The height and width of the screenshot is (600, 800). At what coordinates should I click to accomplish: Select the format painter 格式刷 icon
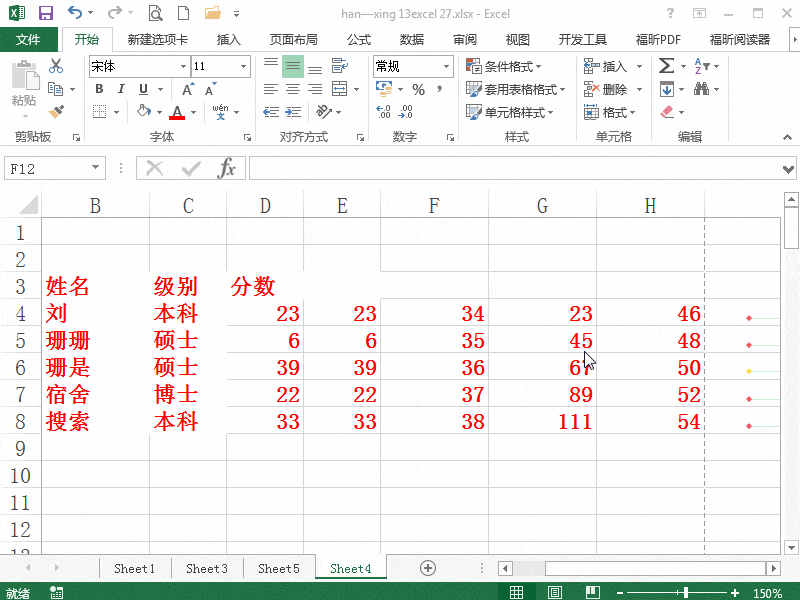pos(57,110)
